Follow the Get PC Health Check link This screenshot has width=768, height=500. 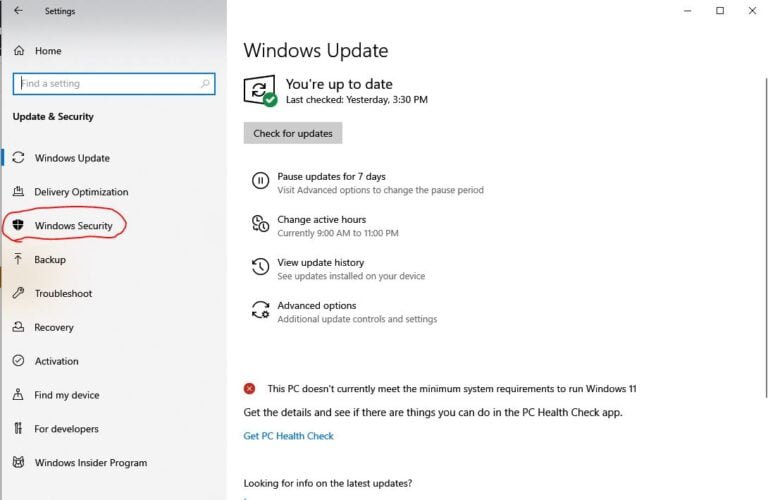click(288, 436)
